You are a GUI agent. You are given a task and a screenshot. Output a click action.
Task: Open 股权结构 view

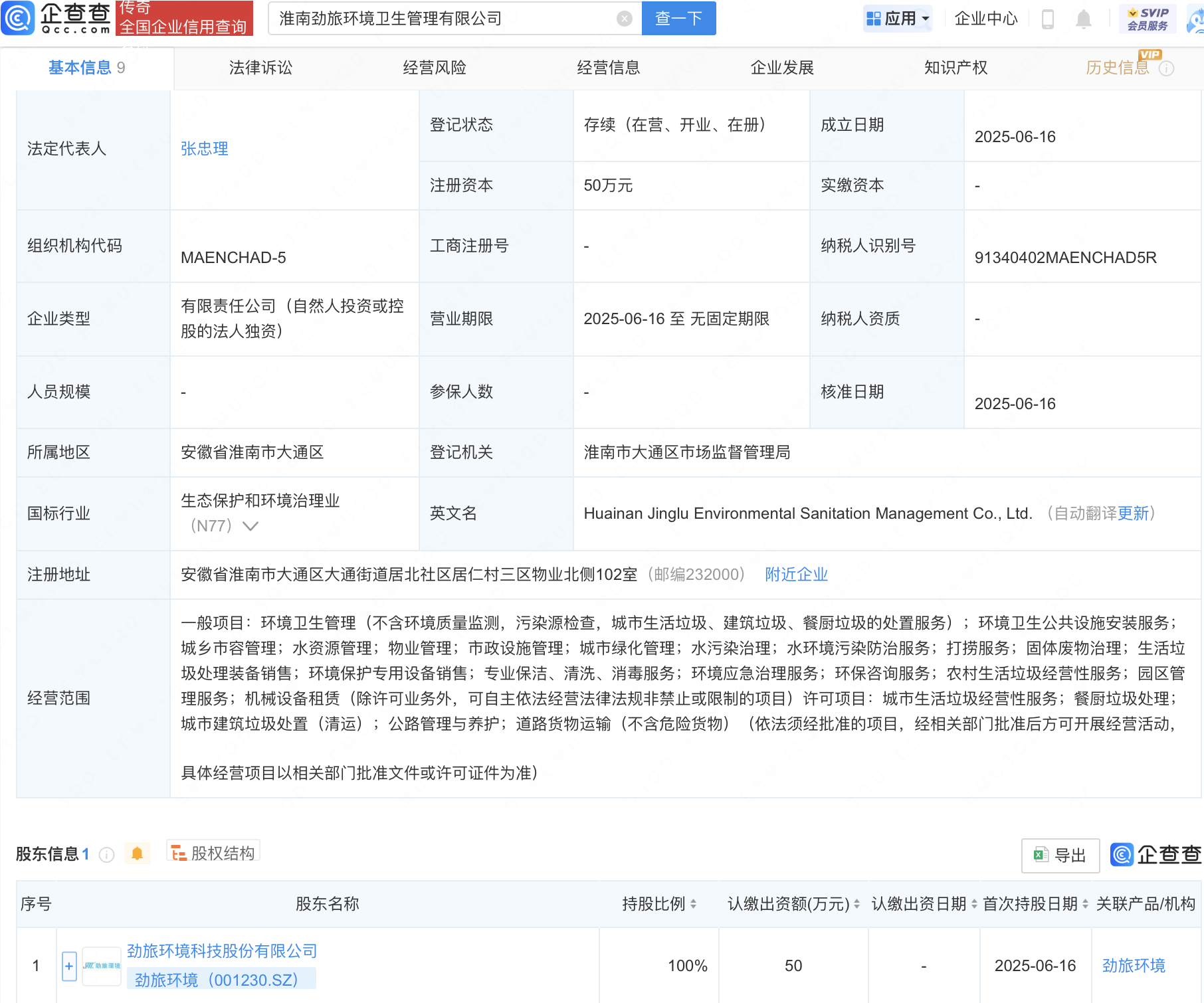coord(213,853)
